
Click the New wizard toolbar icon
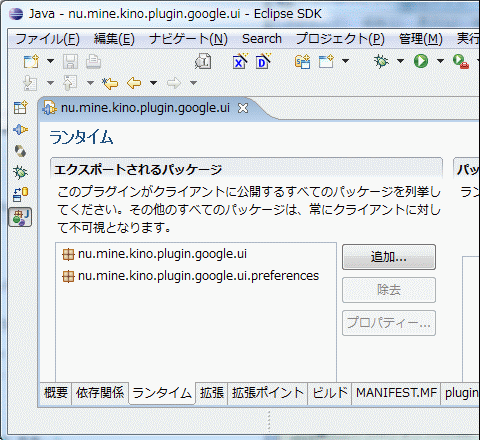[31, 61]
